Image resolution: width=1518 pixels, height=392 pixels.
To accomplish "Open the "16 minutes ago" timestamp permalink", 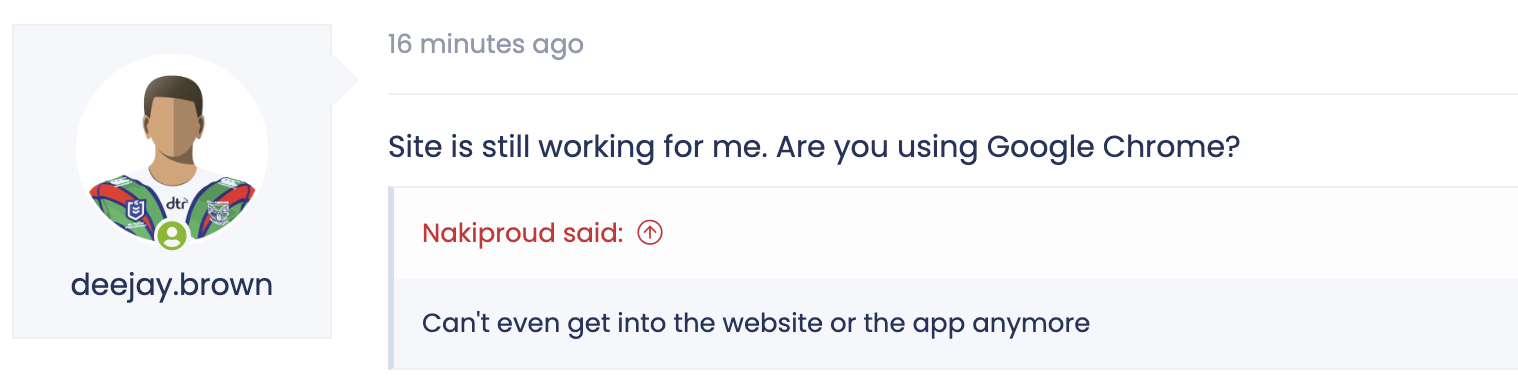I will pyautogui.click(x=486, y=44).
